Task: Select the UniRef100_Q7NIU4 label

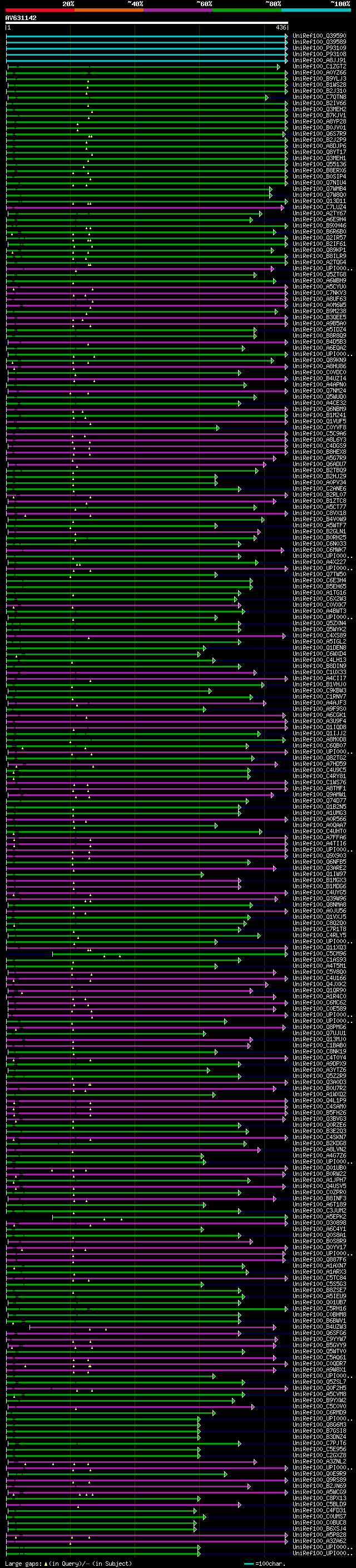Action: point(319,182)
